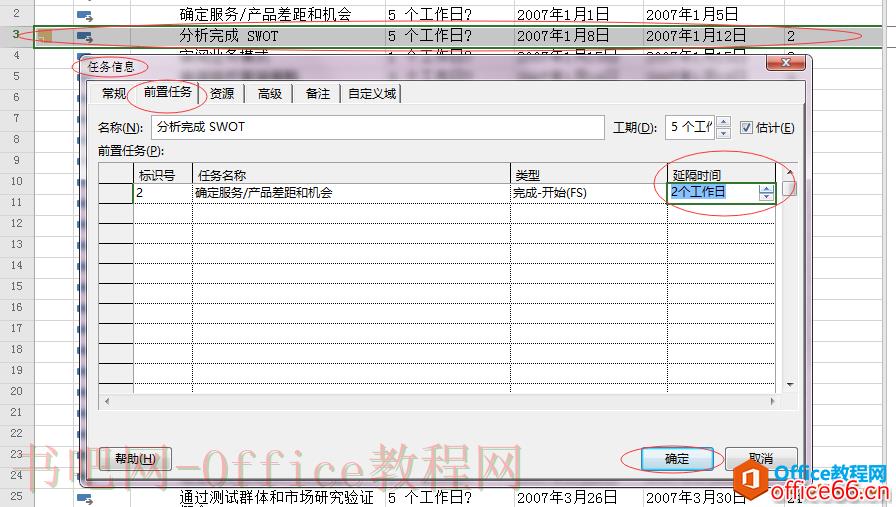Open the 自定义域 tab
The image size is (896, 507).
click(371, 94)
